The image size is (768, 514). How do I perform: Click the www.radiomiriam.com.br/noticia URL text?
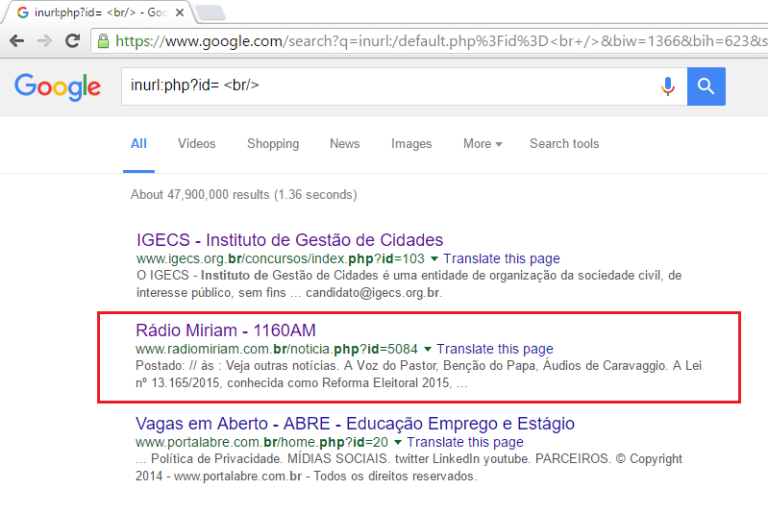277,349
